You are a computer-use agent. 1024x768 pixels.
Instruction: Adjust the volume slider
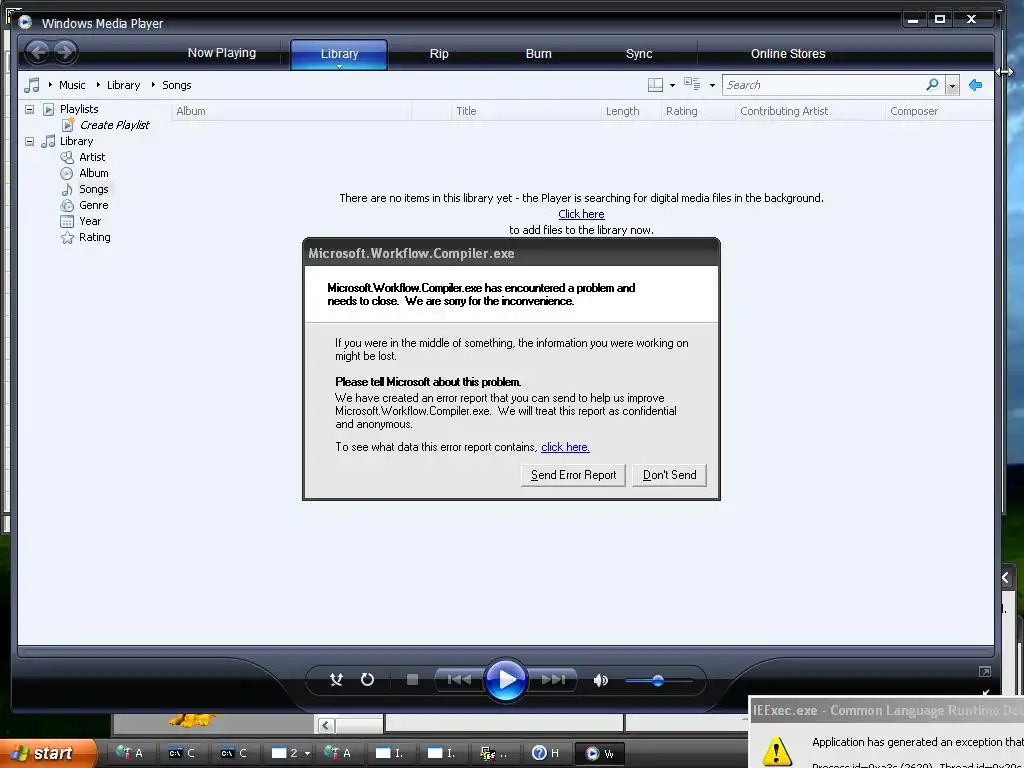click(658, 680)
